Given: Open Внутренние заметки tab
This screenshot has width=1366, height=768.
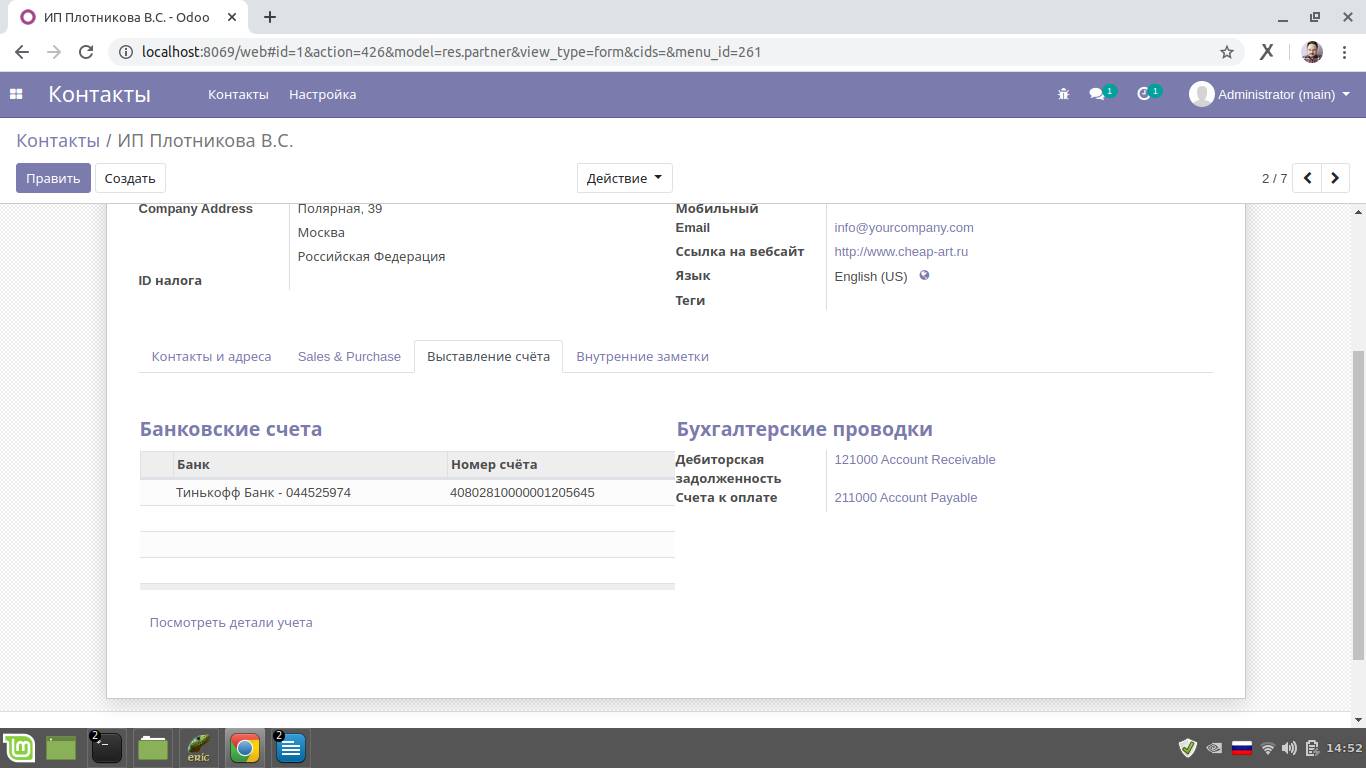Looking at the screenshot, I should pyautogui.click(x=642, y=357).
